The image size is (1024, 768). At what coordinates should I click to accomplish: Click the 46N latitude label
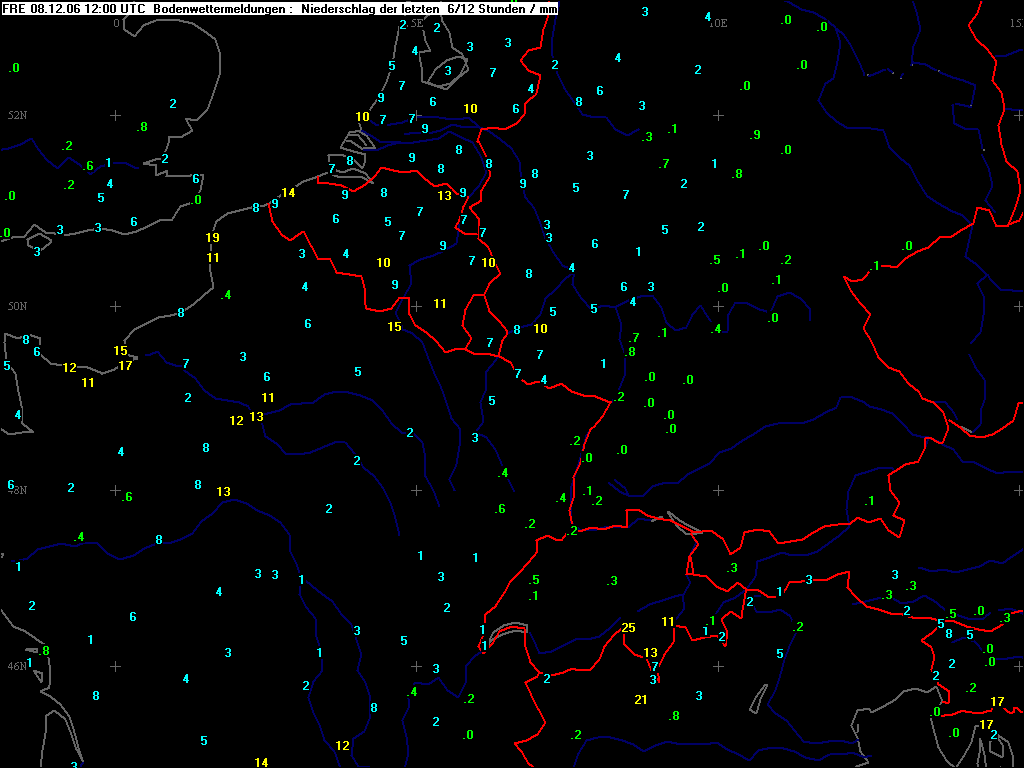tap(17, 666)
